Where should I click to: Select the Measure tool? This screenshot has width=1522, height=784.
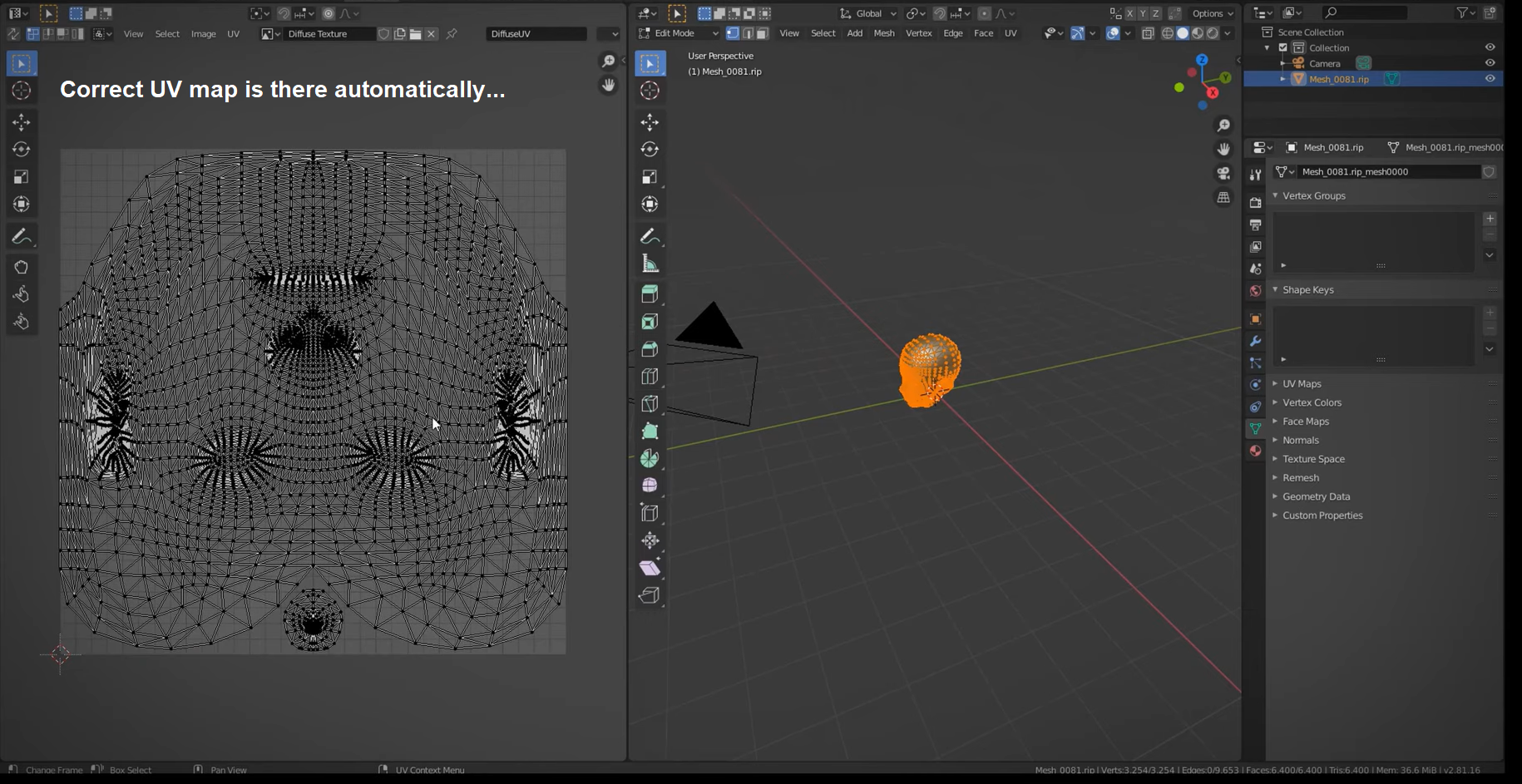650,264
